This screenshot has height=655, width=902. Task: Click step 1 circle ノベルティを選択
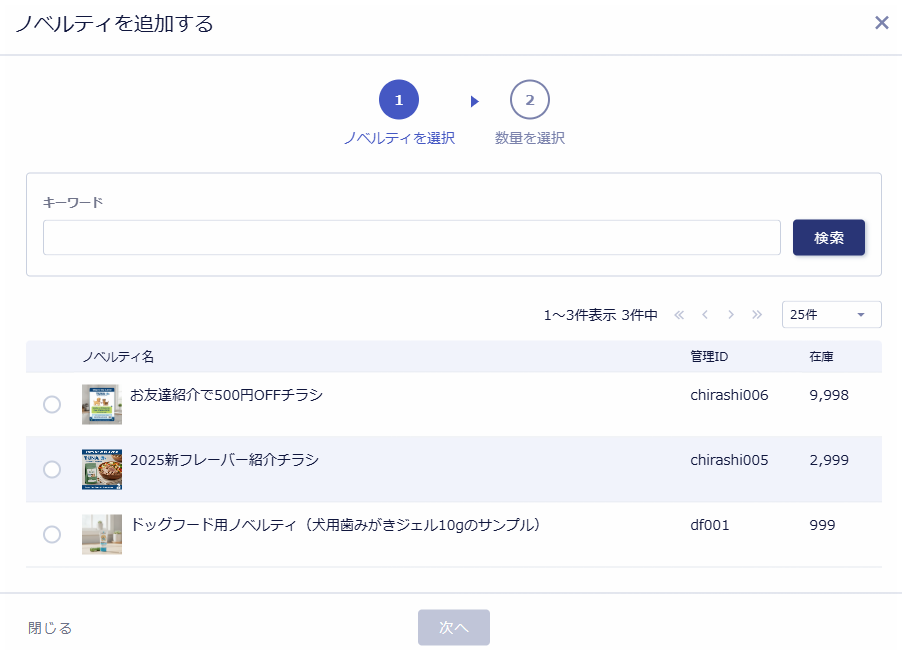(398, 100)
